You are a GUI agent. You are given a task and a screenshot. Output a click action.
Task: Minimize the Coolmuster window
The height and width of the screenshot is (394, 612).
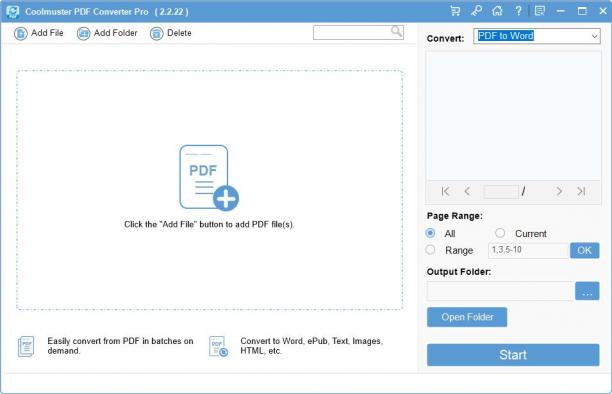(561, 11)
